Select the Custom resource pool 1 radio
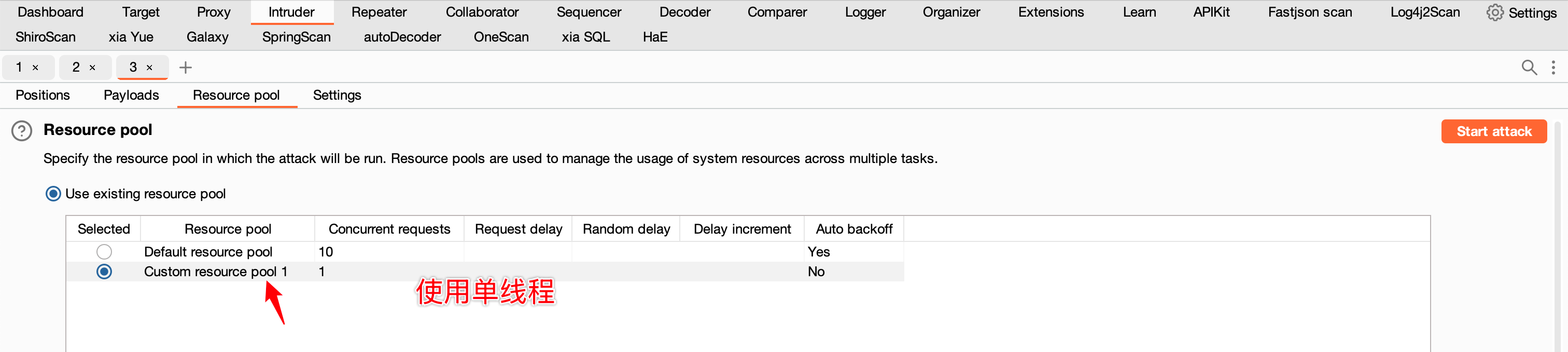 (104, 272)
